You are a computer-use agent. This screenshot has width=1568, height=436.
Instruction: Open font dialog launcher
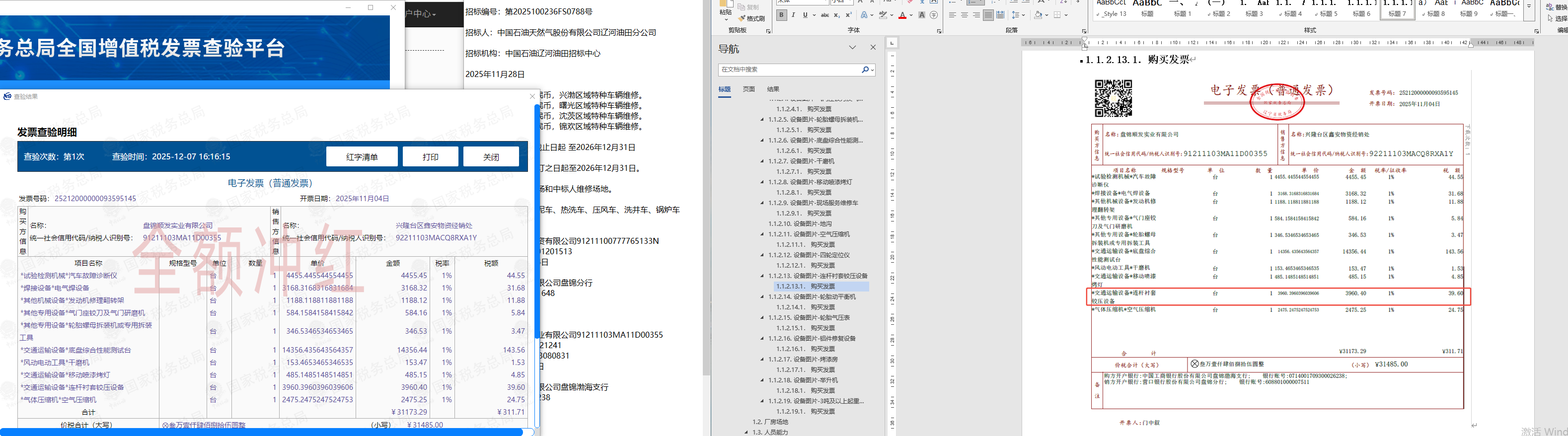939,31
